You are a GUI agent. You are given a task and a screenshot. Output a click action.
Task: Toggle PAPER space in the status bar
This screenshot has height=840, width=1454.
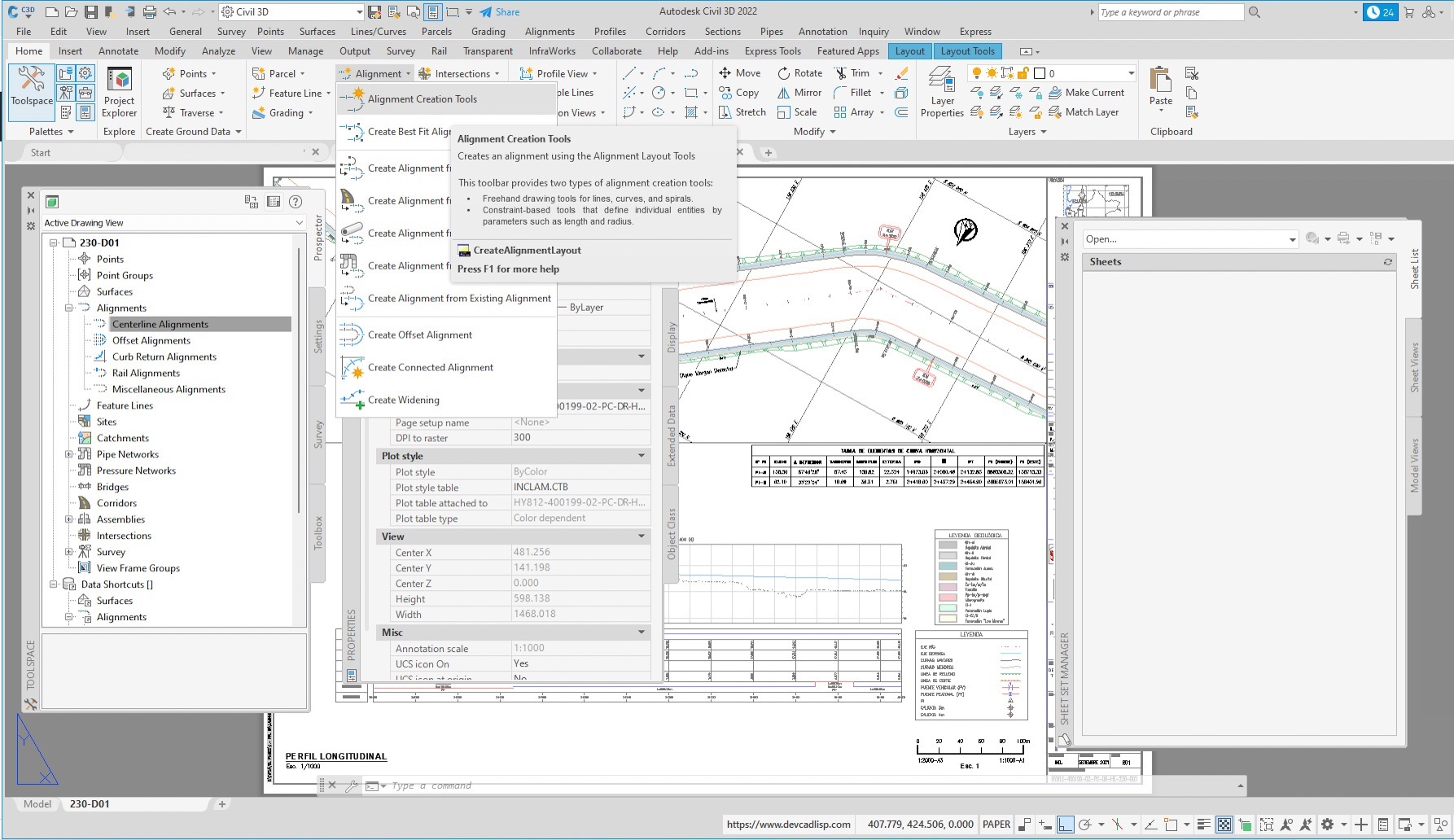(996, 825)
